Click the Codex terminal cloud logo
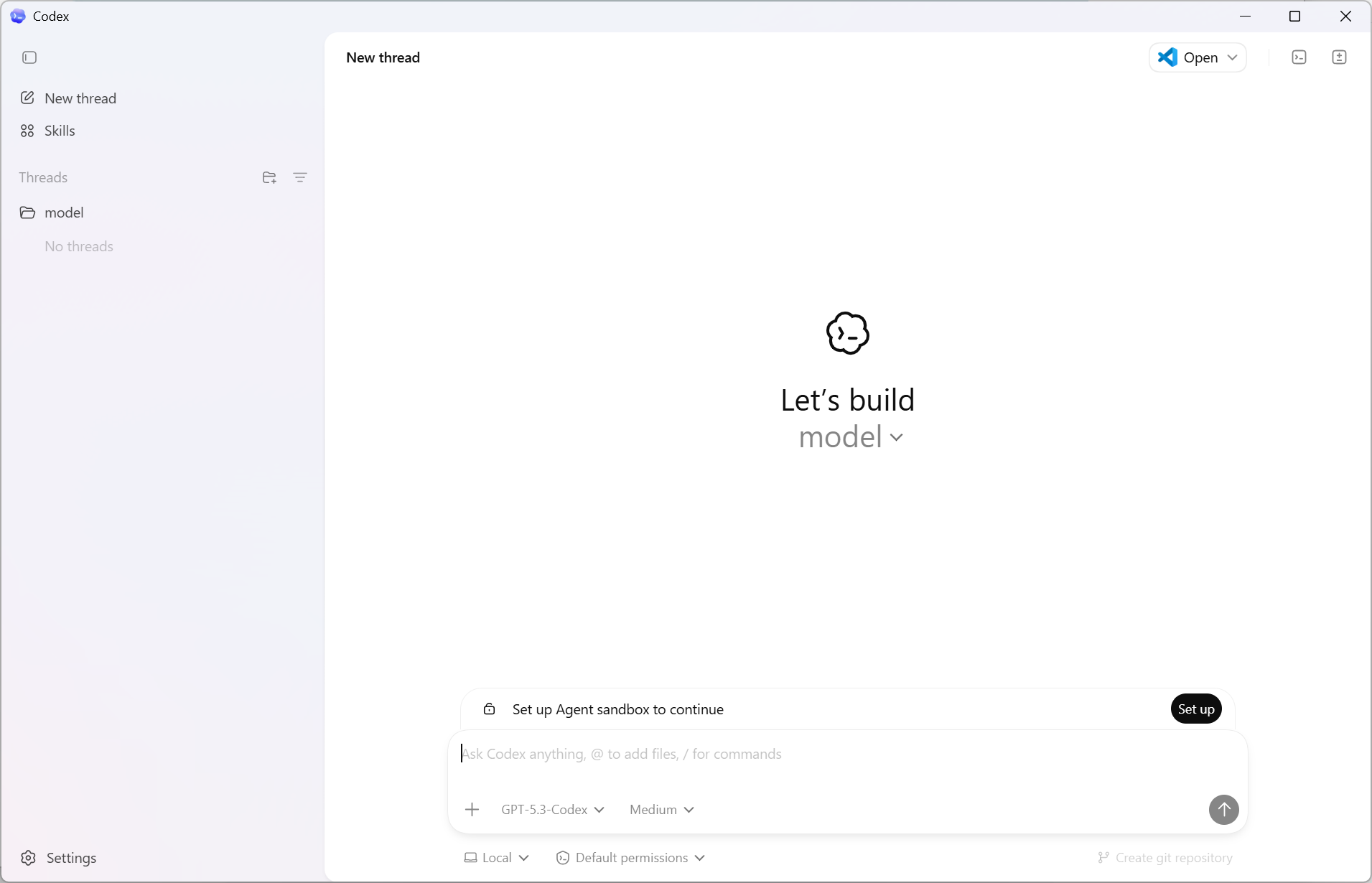The image size is (1372, 883). 848,333
